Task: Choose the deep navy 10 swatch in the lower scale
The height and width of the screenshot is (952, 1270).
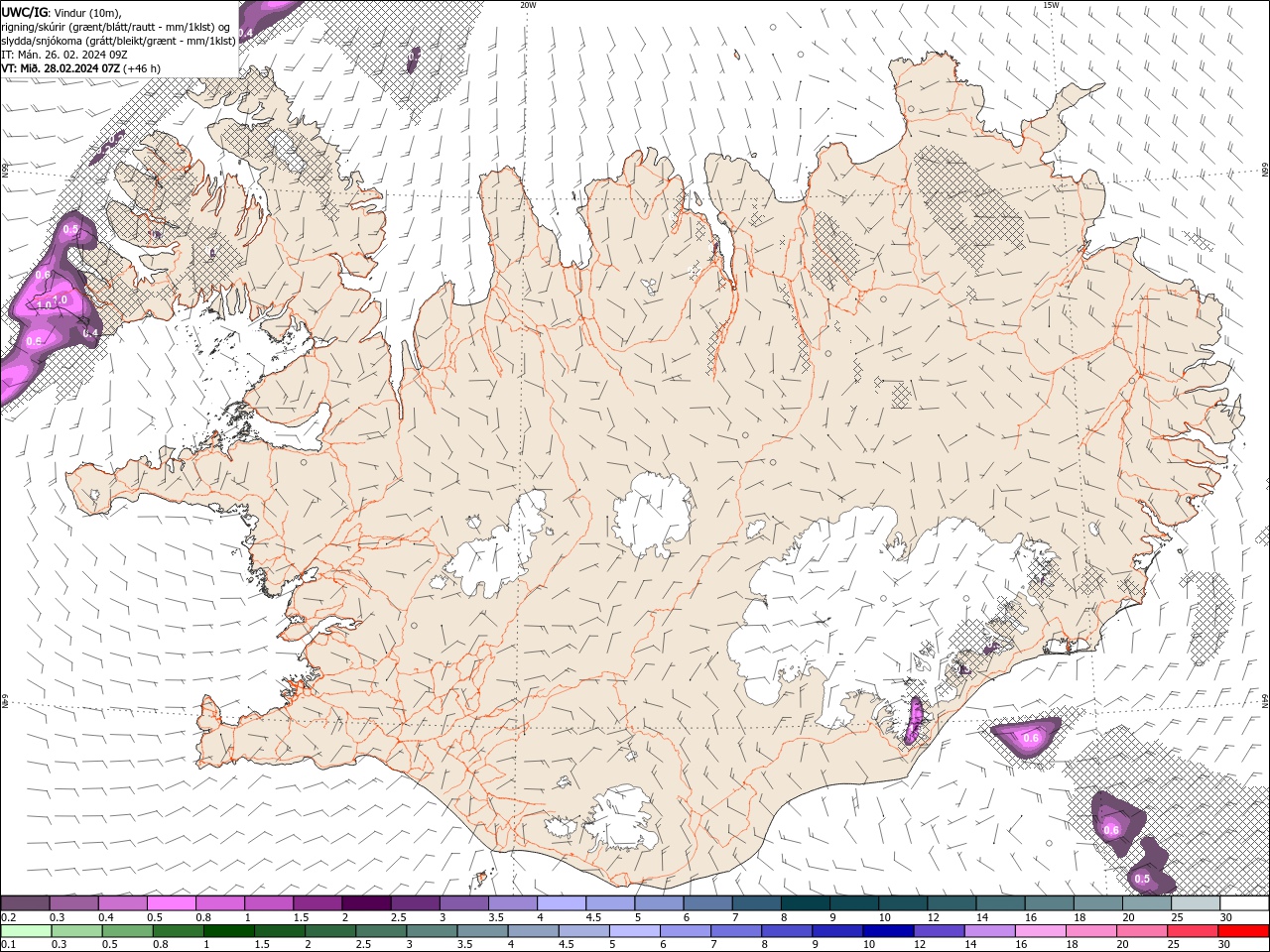Action: [888, 931]
